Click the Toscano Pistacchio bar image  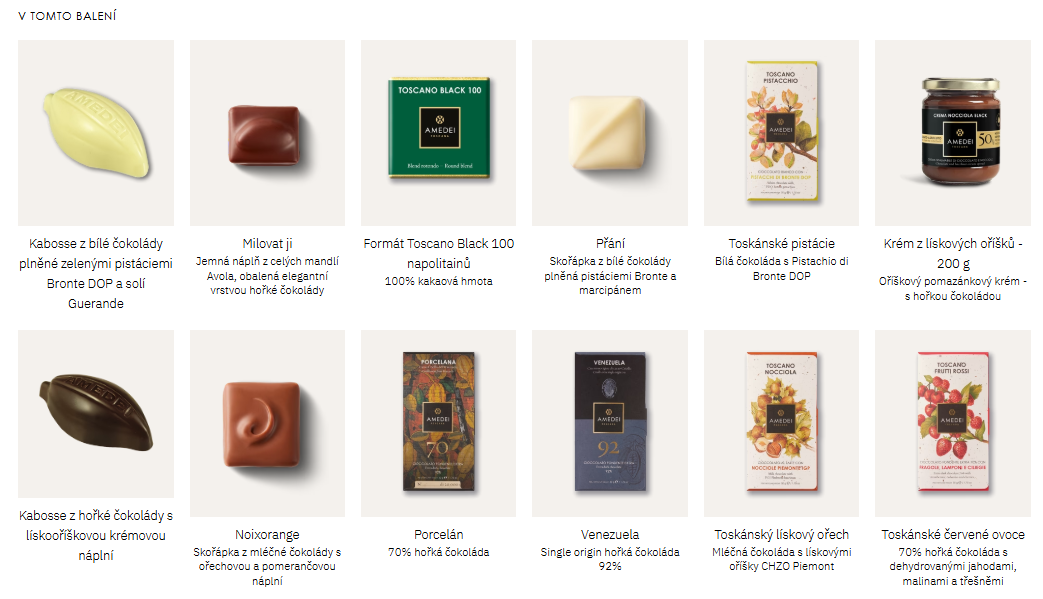coord(782,133)
